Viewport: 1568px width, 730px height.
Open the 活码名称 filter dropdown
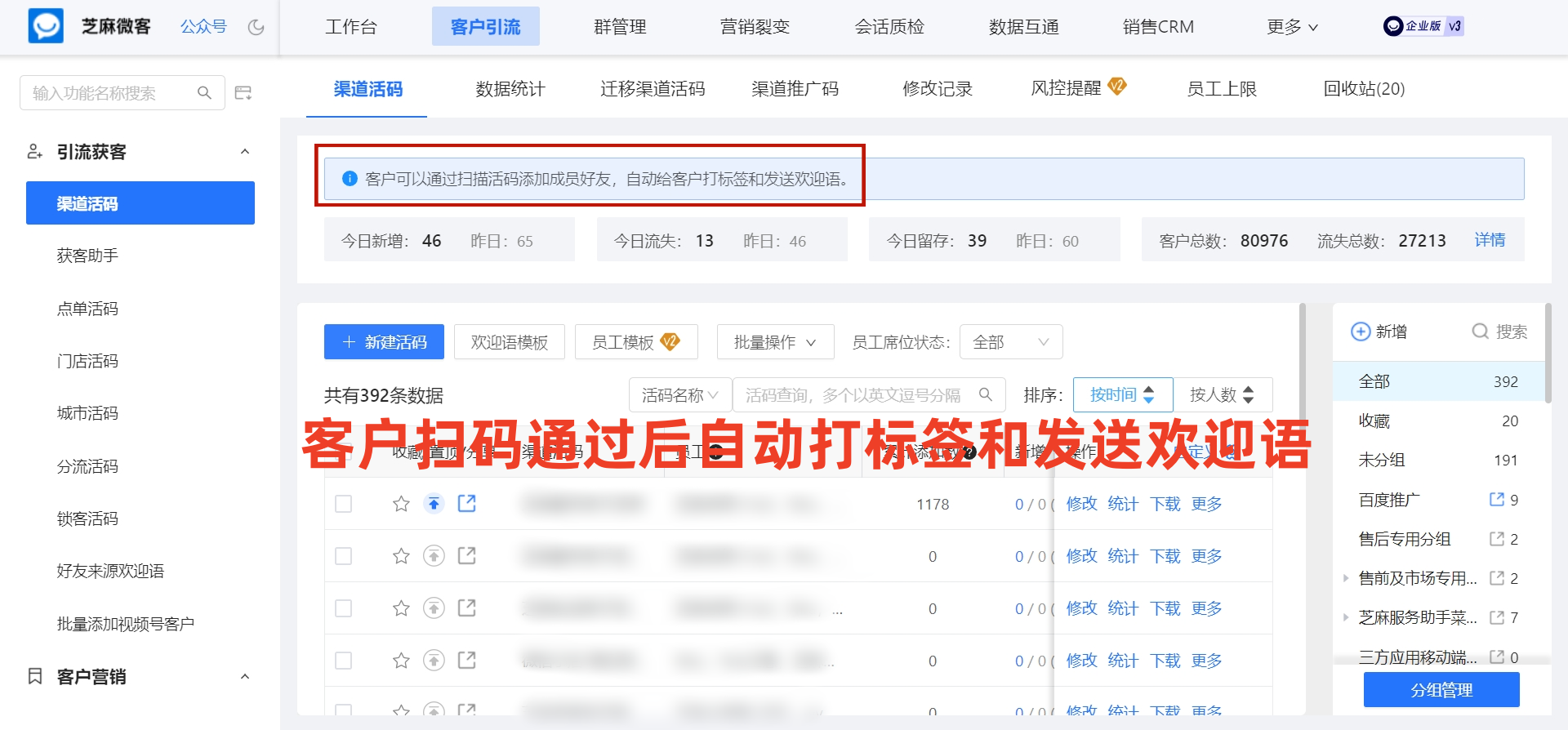click(680, 395)
